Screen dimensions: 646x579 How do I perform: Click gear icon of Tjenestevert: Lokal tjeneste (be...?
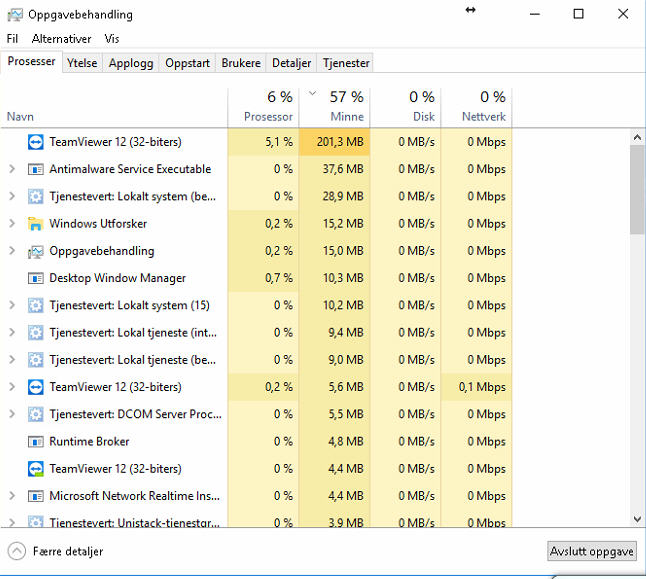point(35,360)
